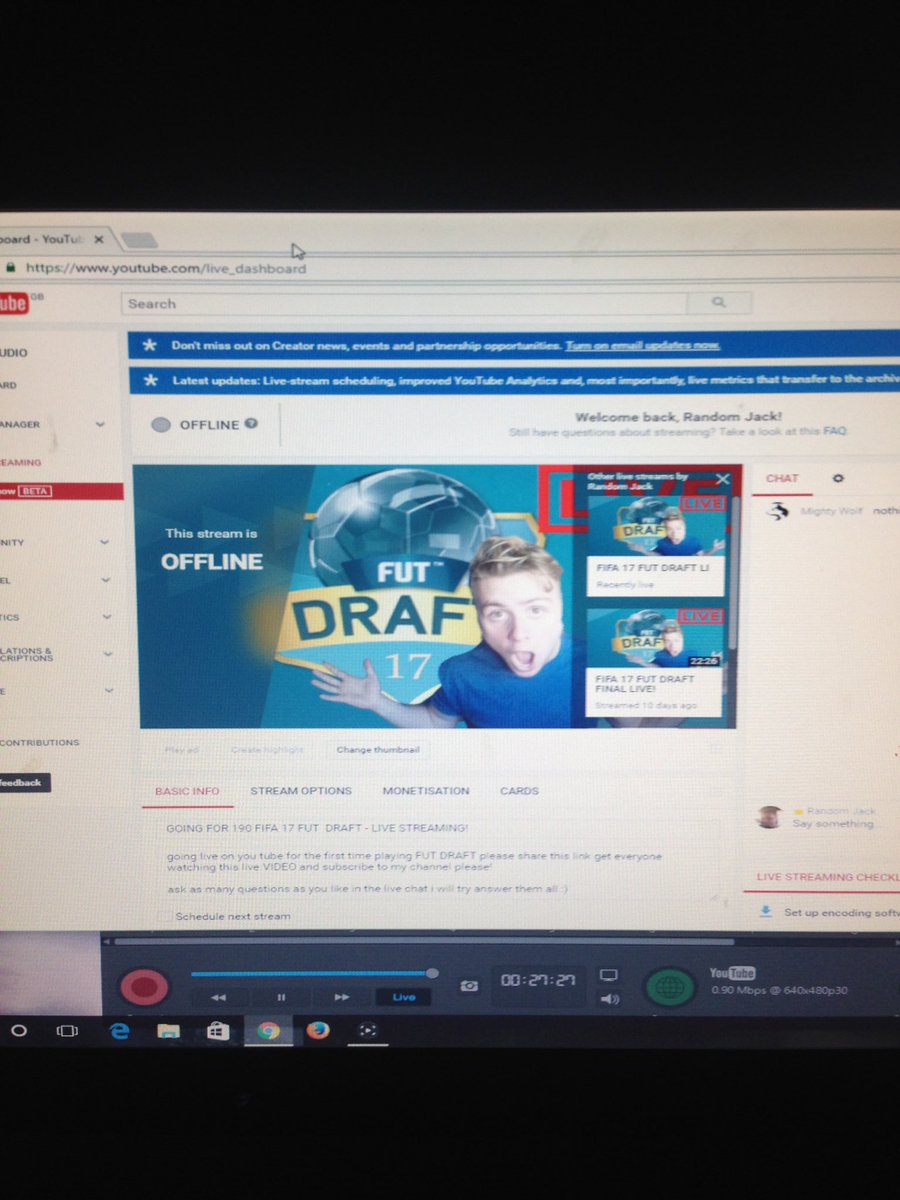This screenshot has height=1200, width=900.
Task: Expand the Channel sidebar section
Action: 105,579
